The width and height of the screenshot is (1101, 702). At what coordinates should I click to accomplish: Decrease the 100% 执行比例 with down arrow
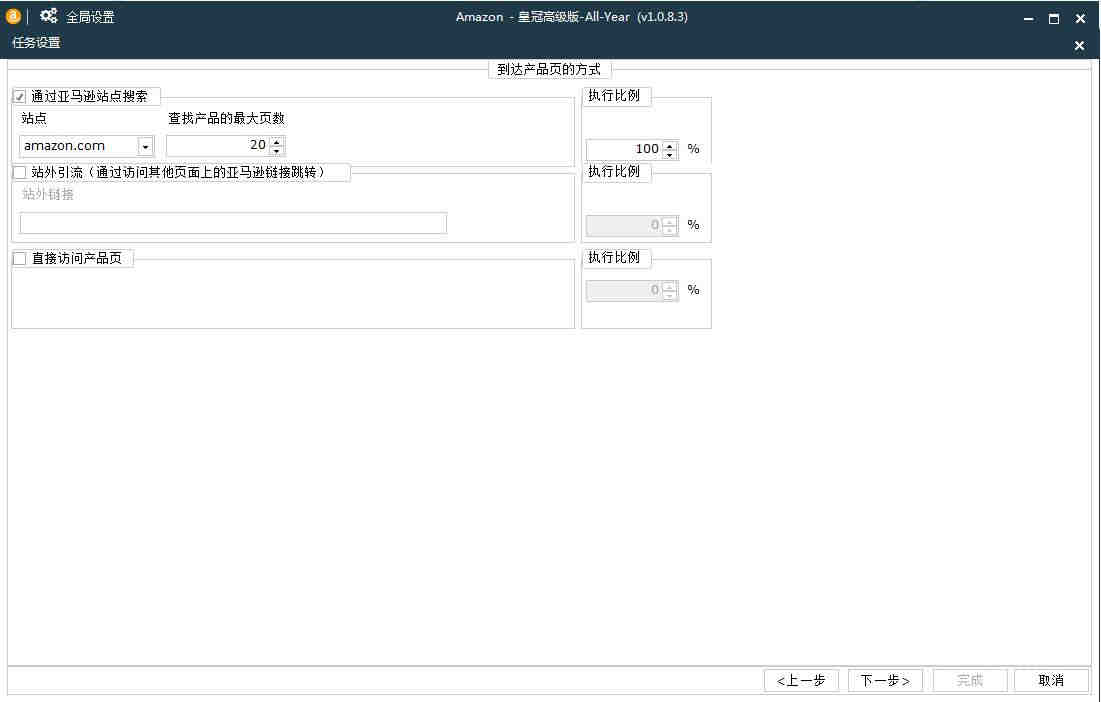coord(670,154)
